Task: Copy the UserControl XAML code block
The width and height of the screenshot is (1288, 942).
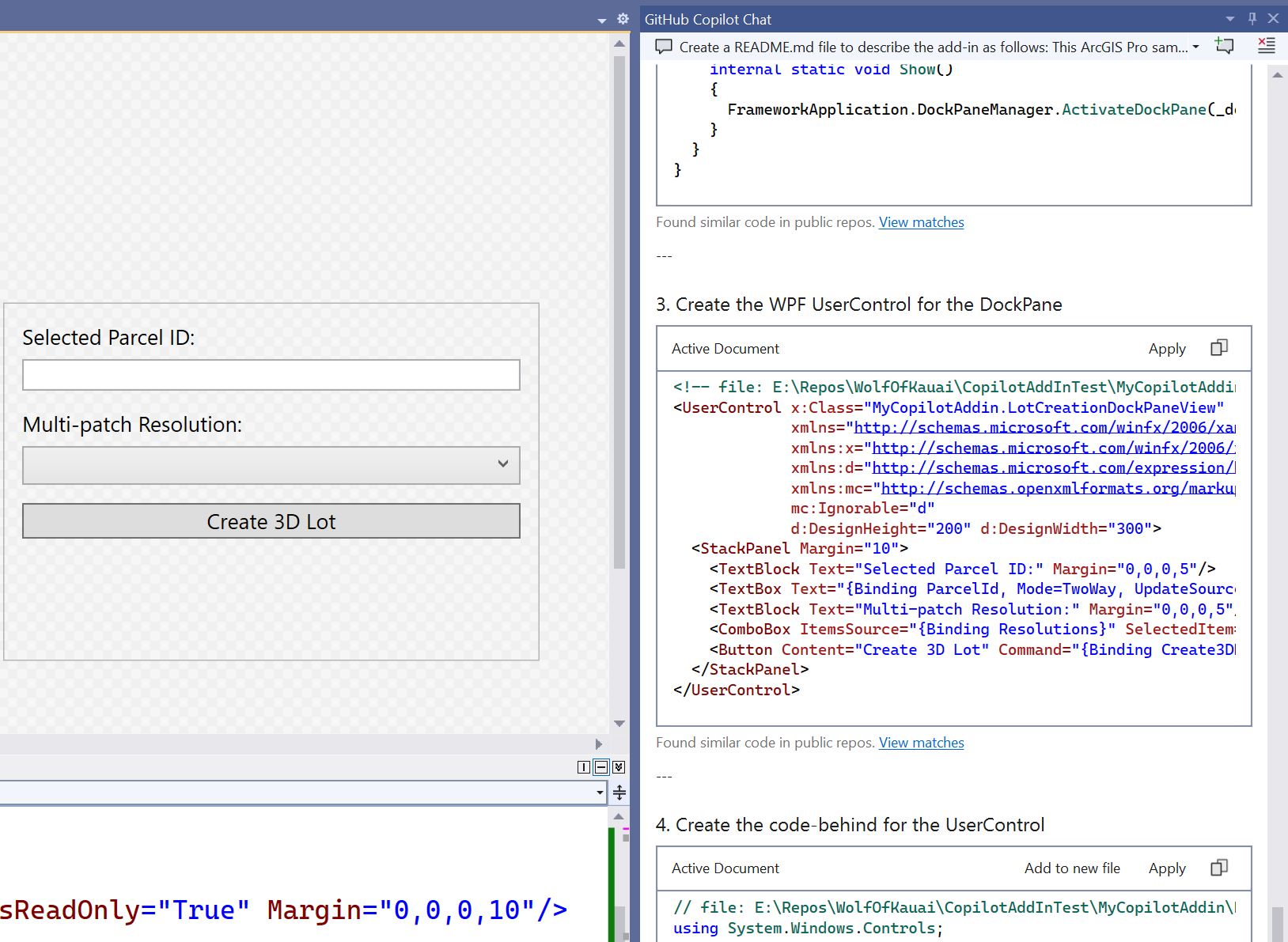Action: tap(1219, 348)
